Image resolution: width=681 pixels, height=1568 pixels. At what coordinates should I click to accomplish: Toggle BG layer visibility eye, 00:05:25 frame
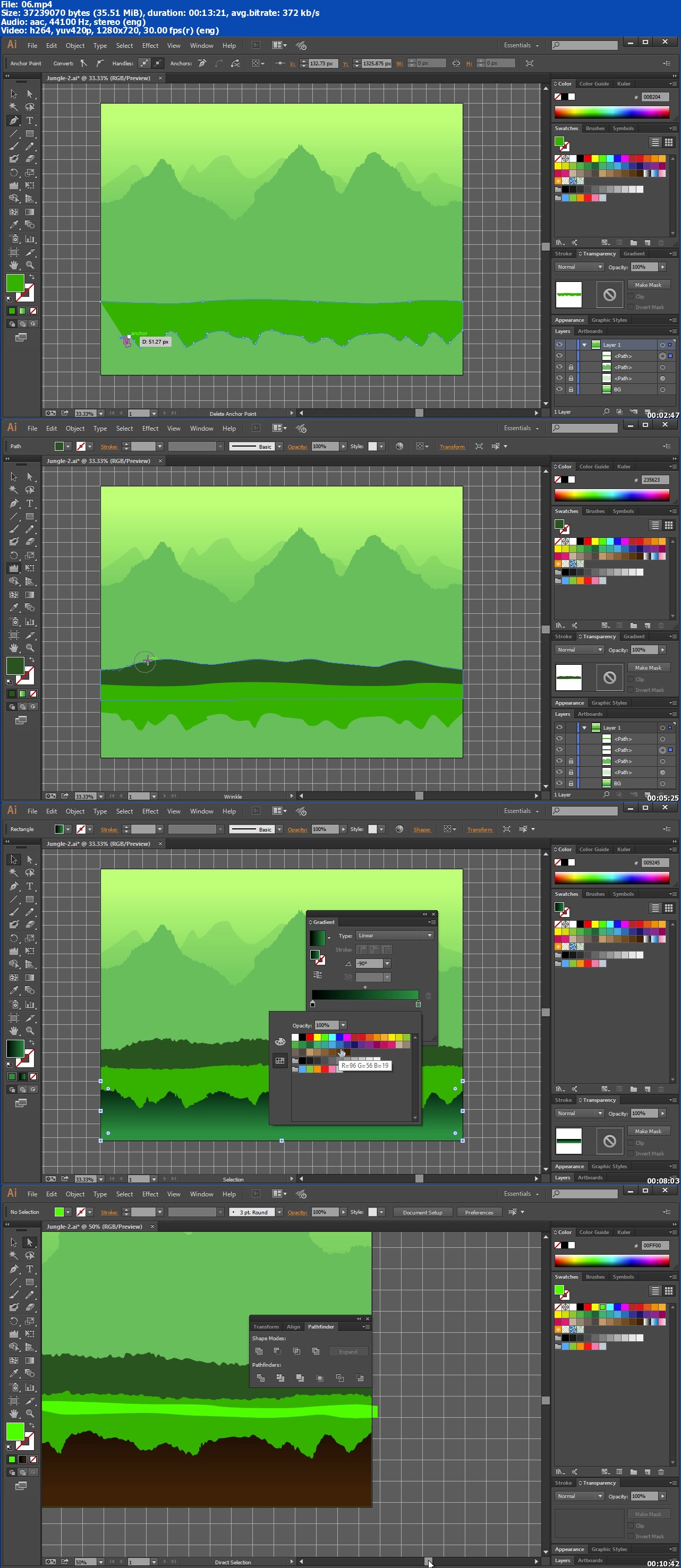[x=559, y=783]
